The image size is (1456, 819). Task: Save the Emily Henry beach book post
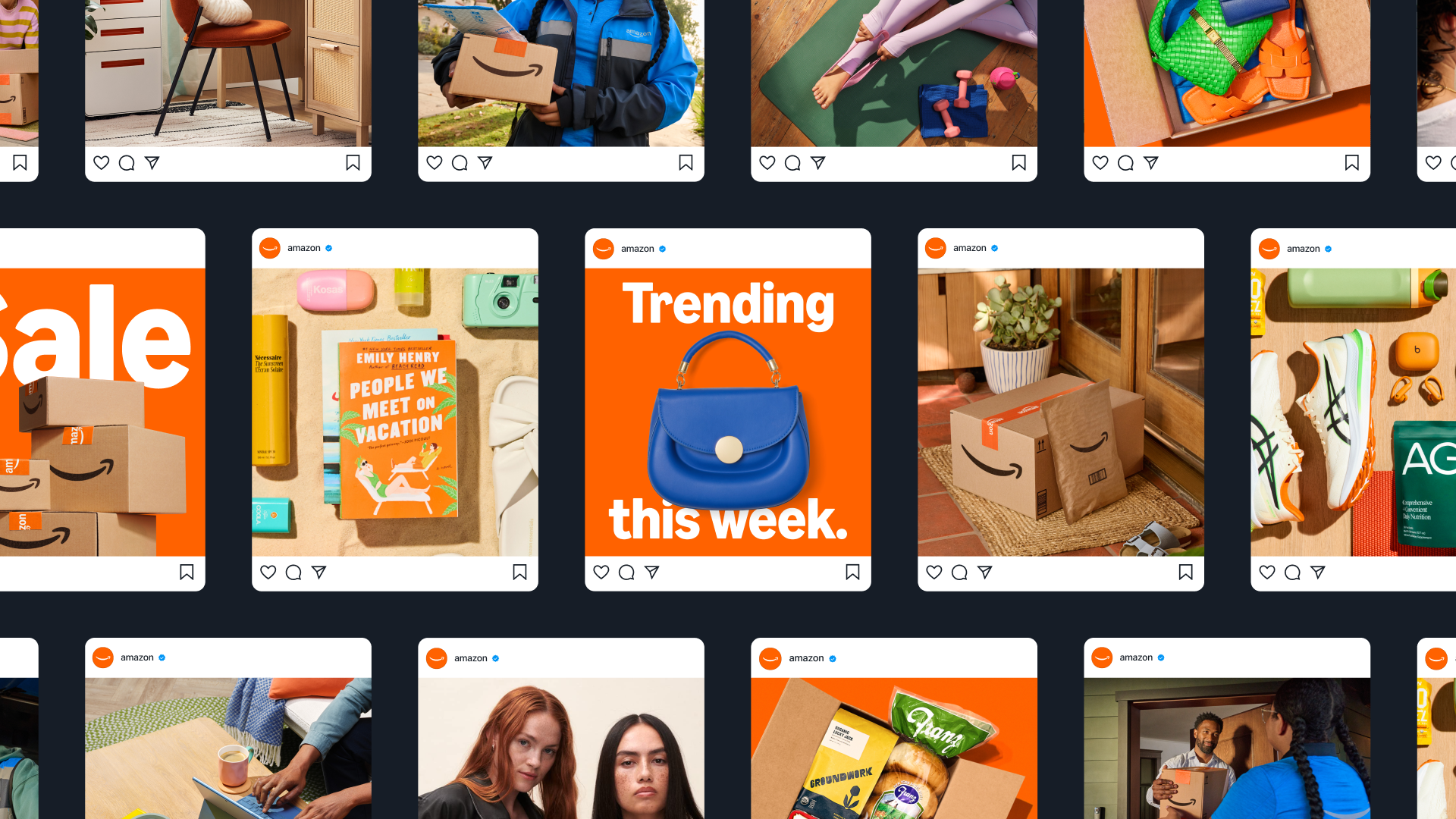tap(519, 573)
